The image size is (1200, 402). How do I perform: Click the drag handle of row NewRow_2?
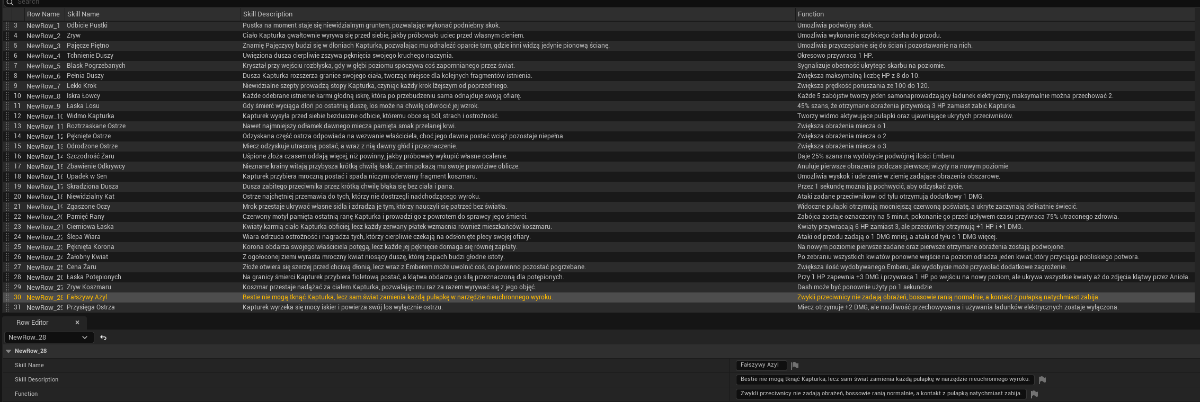[5, 35]
